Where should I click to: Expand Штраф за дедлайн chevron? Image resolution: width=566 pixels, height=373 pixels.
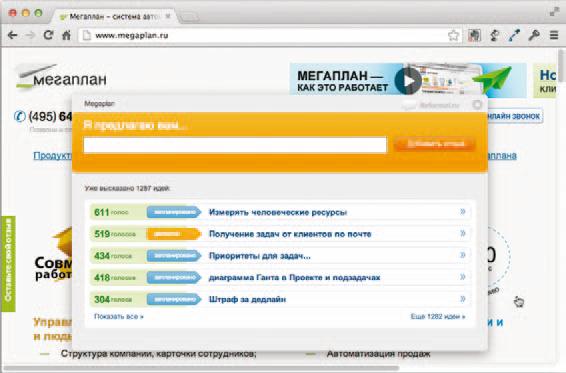463,299
